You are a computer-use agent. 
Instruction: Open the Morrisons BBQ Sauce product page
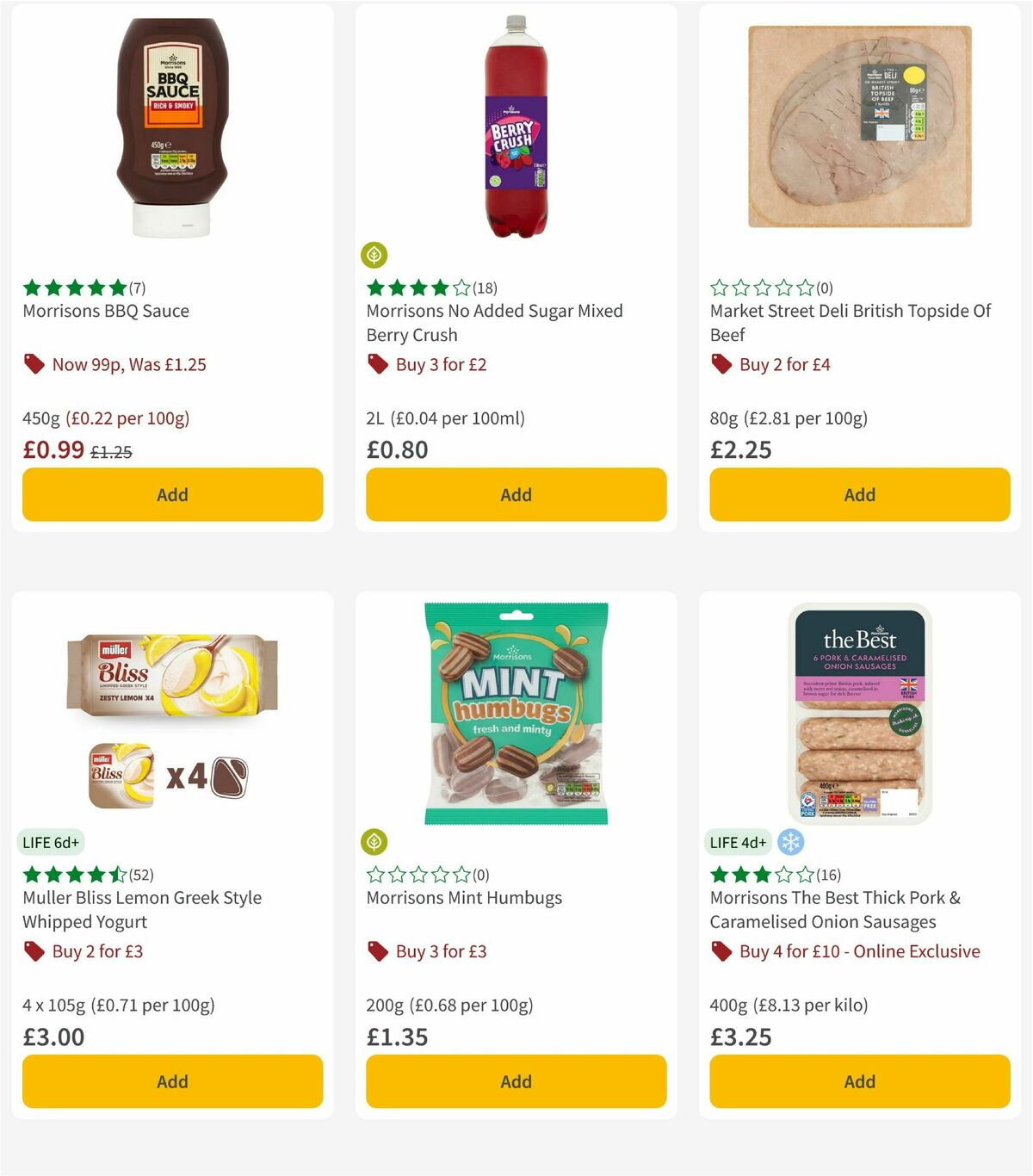point(105,311)
